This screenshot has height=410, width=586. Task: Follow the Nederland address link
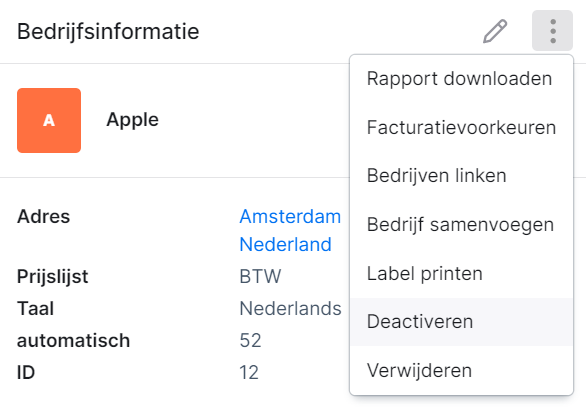(x=286, y=244)
